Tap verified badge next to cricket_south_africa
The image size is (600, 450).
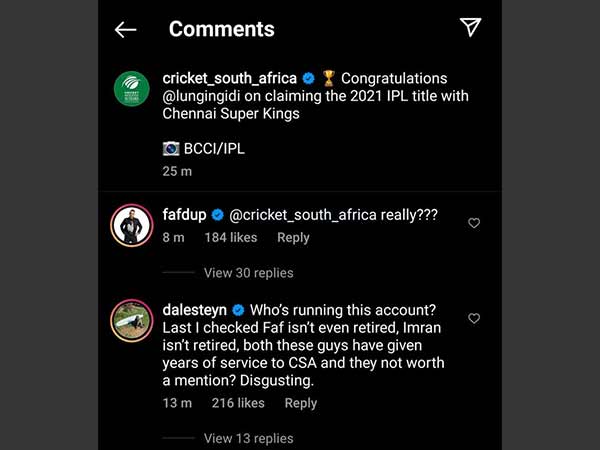[309, 78]
